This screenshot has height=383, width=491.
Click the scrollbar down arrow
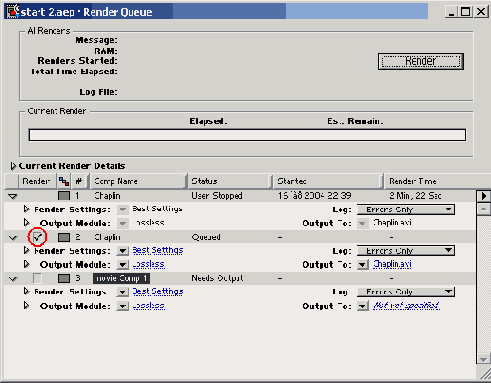[x=484, y=359]
